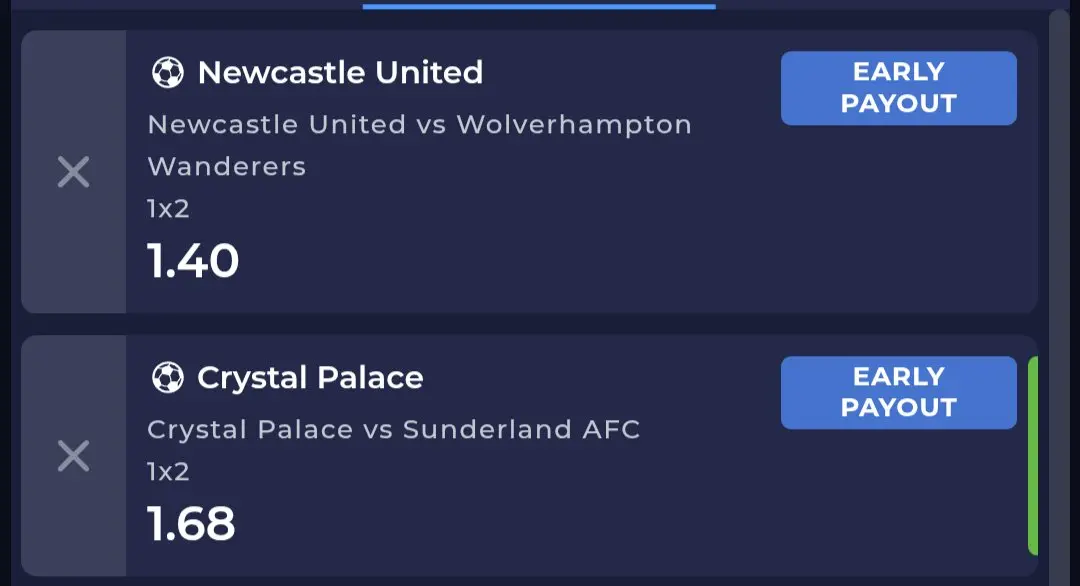Select the Newcastle United pick title
Viewport: 1080px width, 586px height.
click(340, 72)
